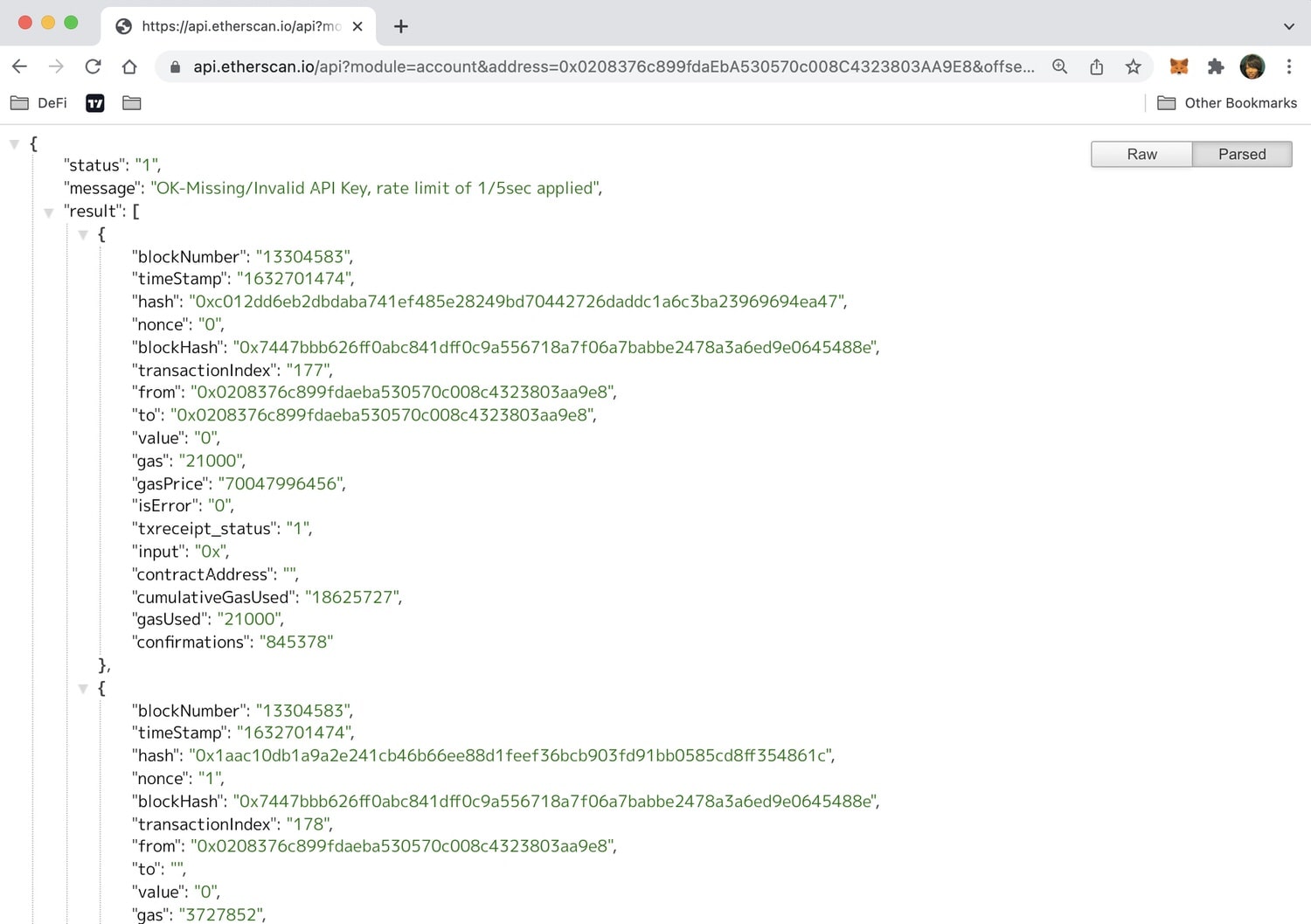
Task: Reload the Etherscan API page
Action: pyautogui.click(x=93, y=66)
